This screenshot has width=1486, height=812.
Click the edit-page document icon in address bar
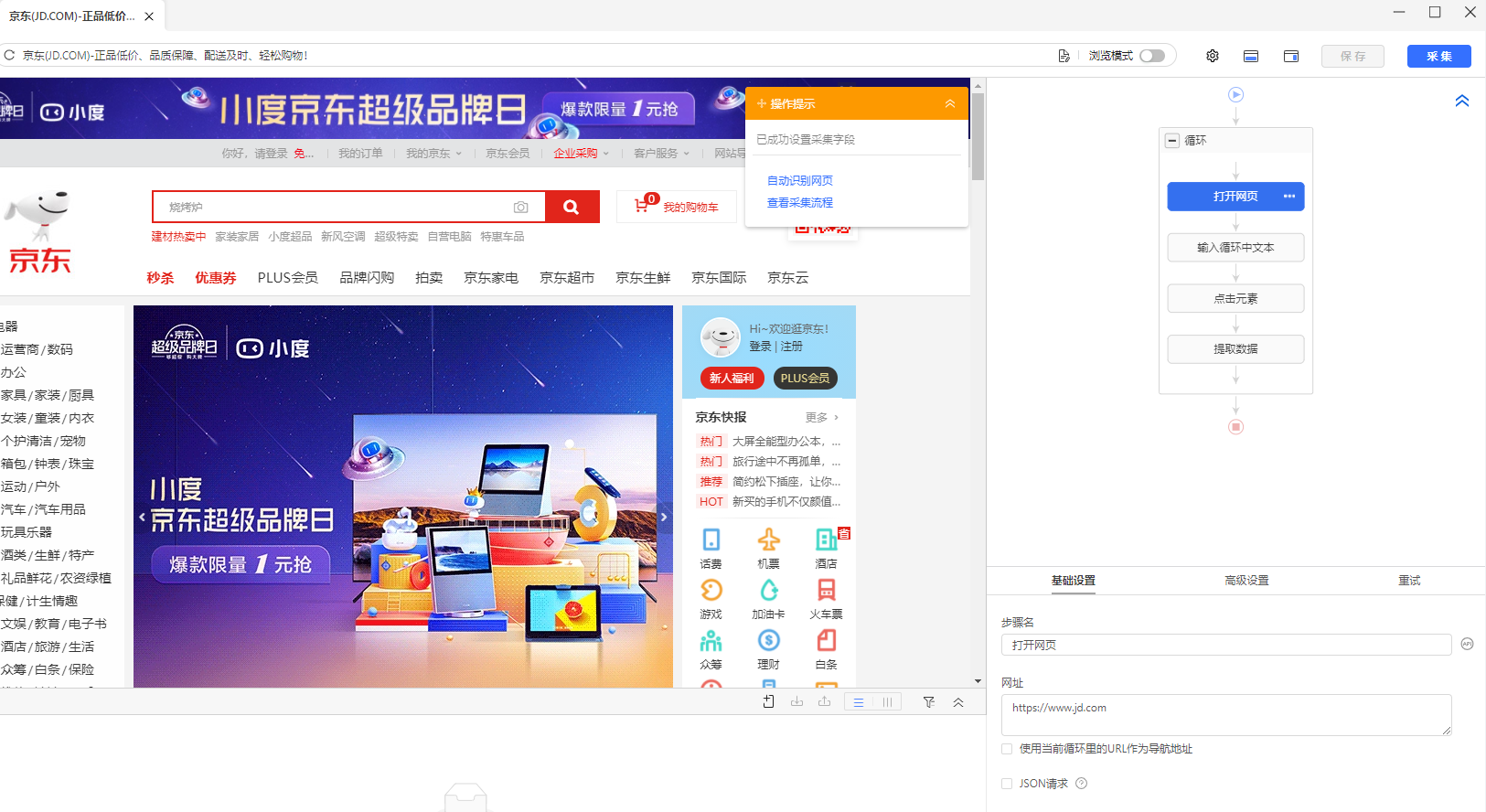(x=1064, y=56)
